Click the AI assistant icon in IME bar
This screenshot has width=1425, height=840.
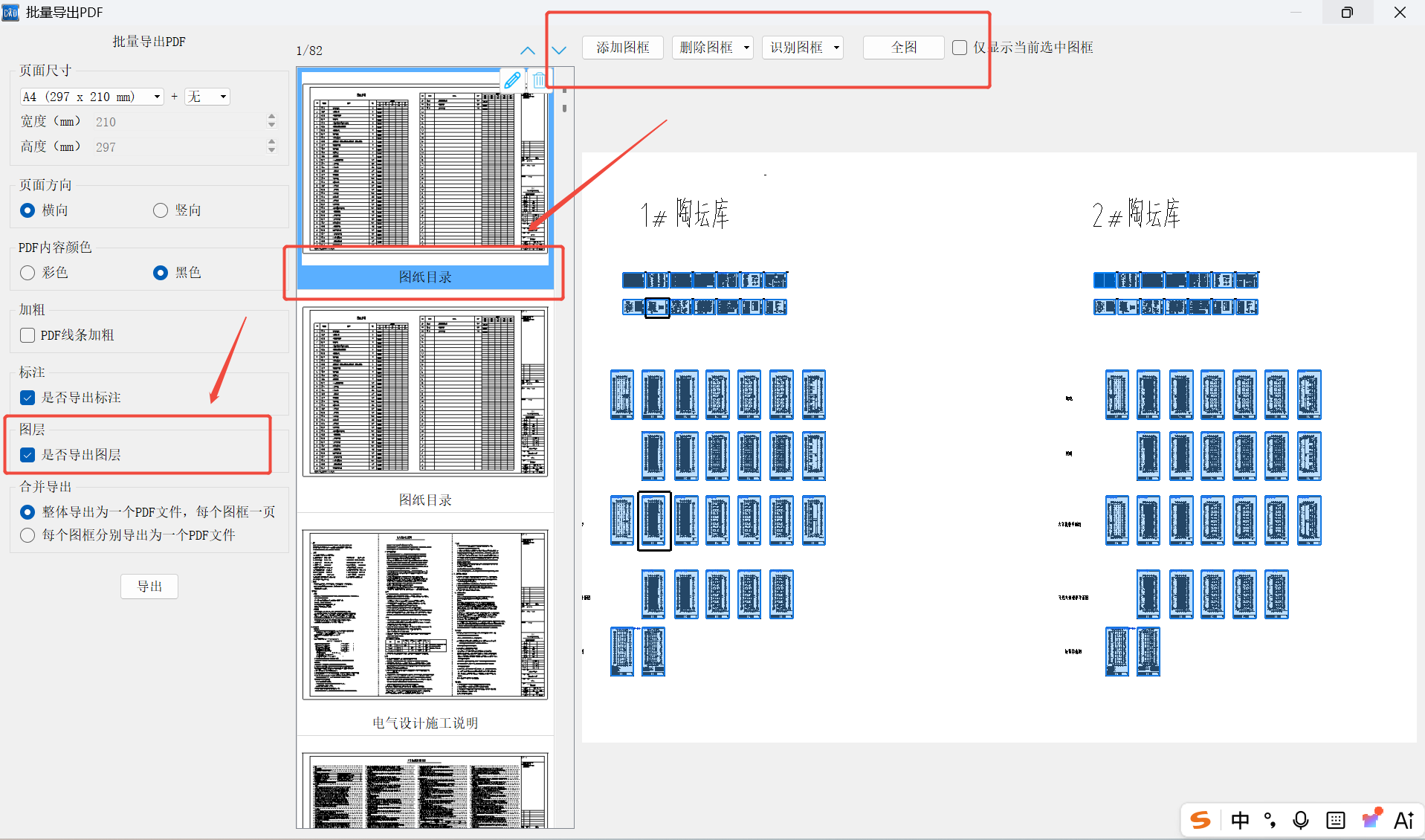[x=1403, y=820]
